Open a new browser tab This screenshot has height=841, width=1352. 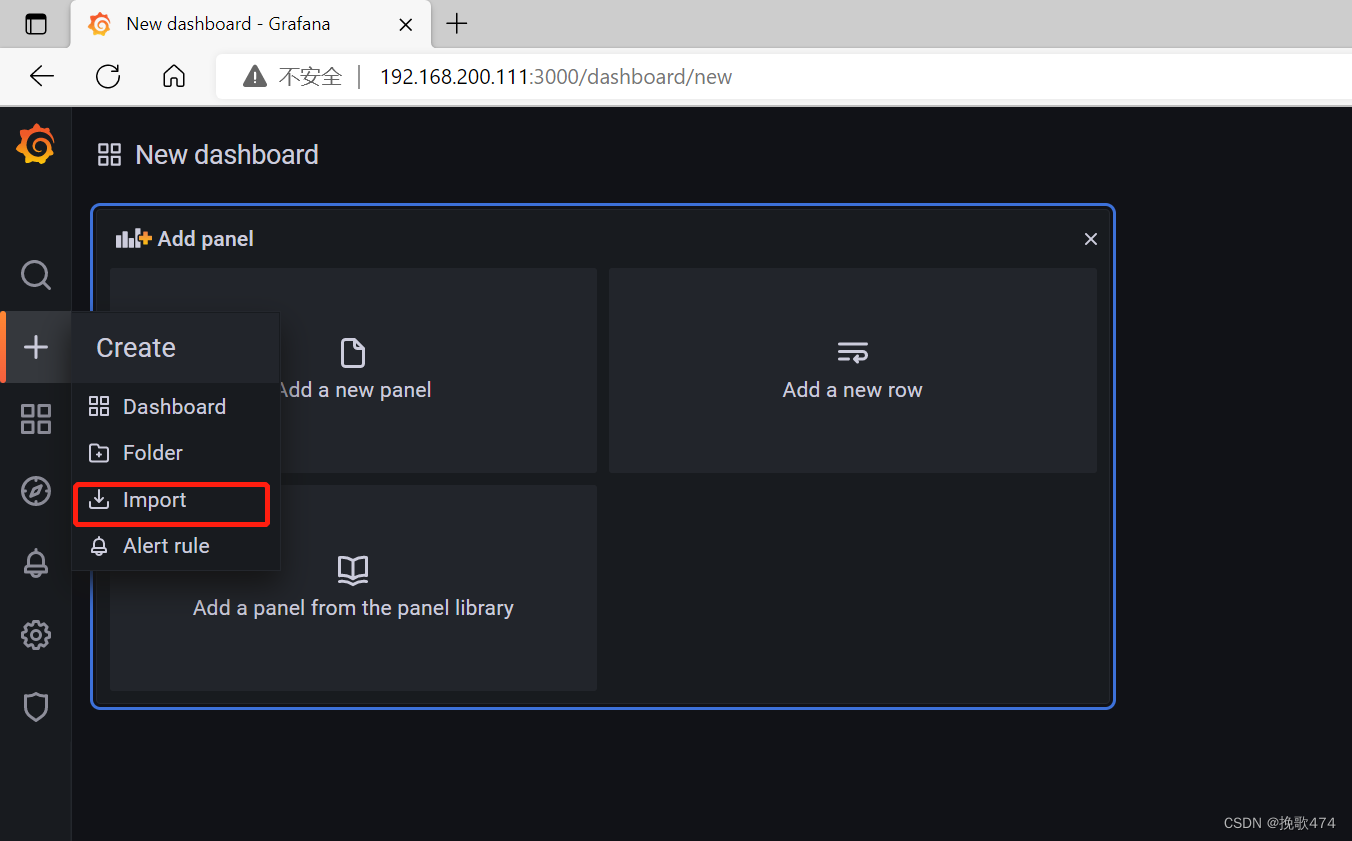pos(456,23)
